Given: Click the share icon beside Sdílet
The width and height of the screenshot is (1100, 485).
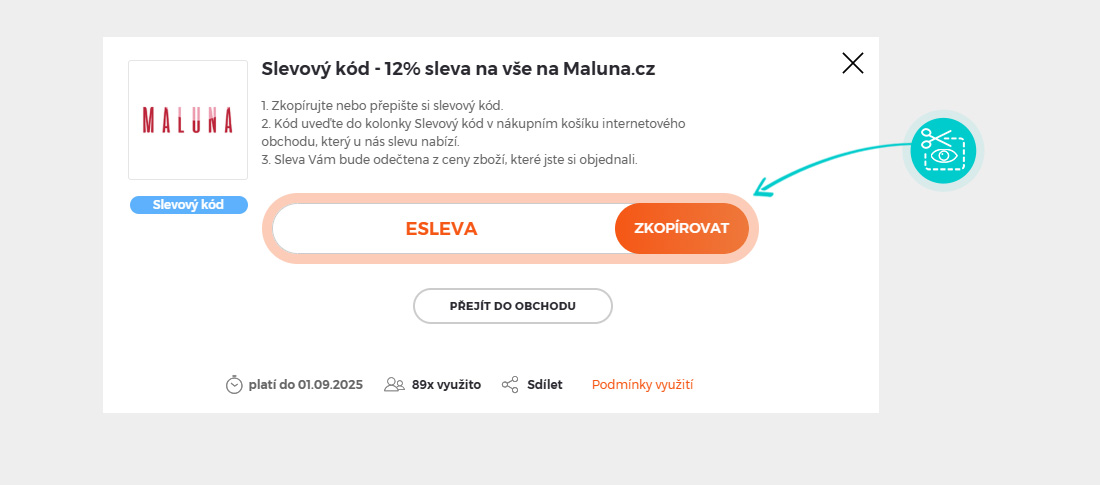Looking at the screenshot, I should coord(510,385).
